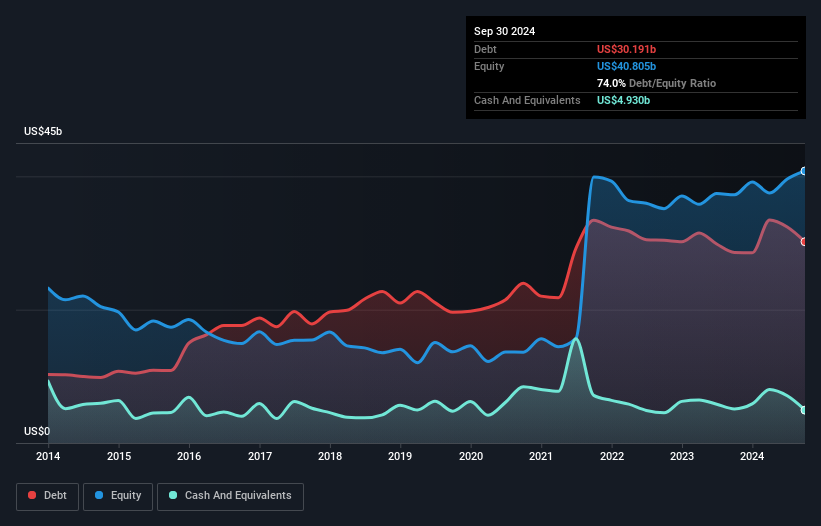This screenshot has height=526, width=821.
Task: Click the Equity label in tooltip
Action: pos(489,66)
